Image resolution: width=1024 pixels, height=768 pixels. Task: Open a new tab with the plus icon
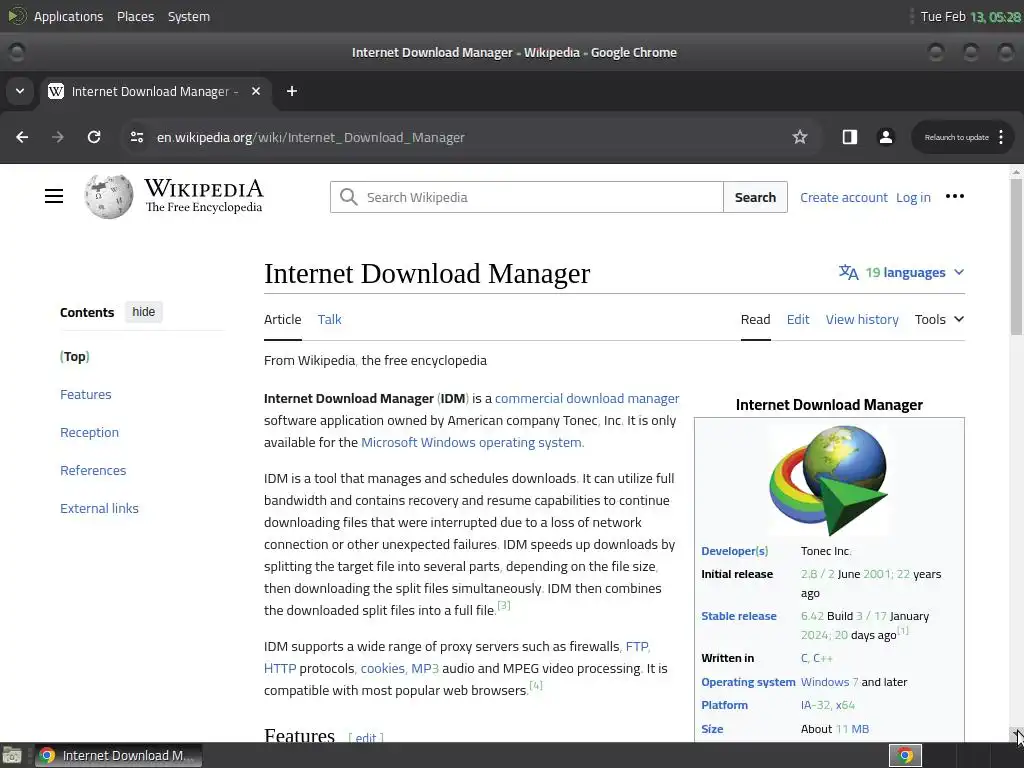tap(292, 91)
